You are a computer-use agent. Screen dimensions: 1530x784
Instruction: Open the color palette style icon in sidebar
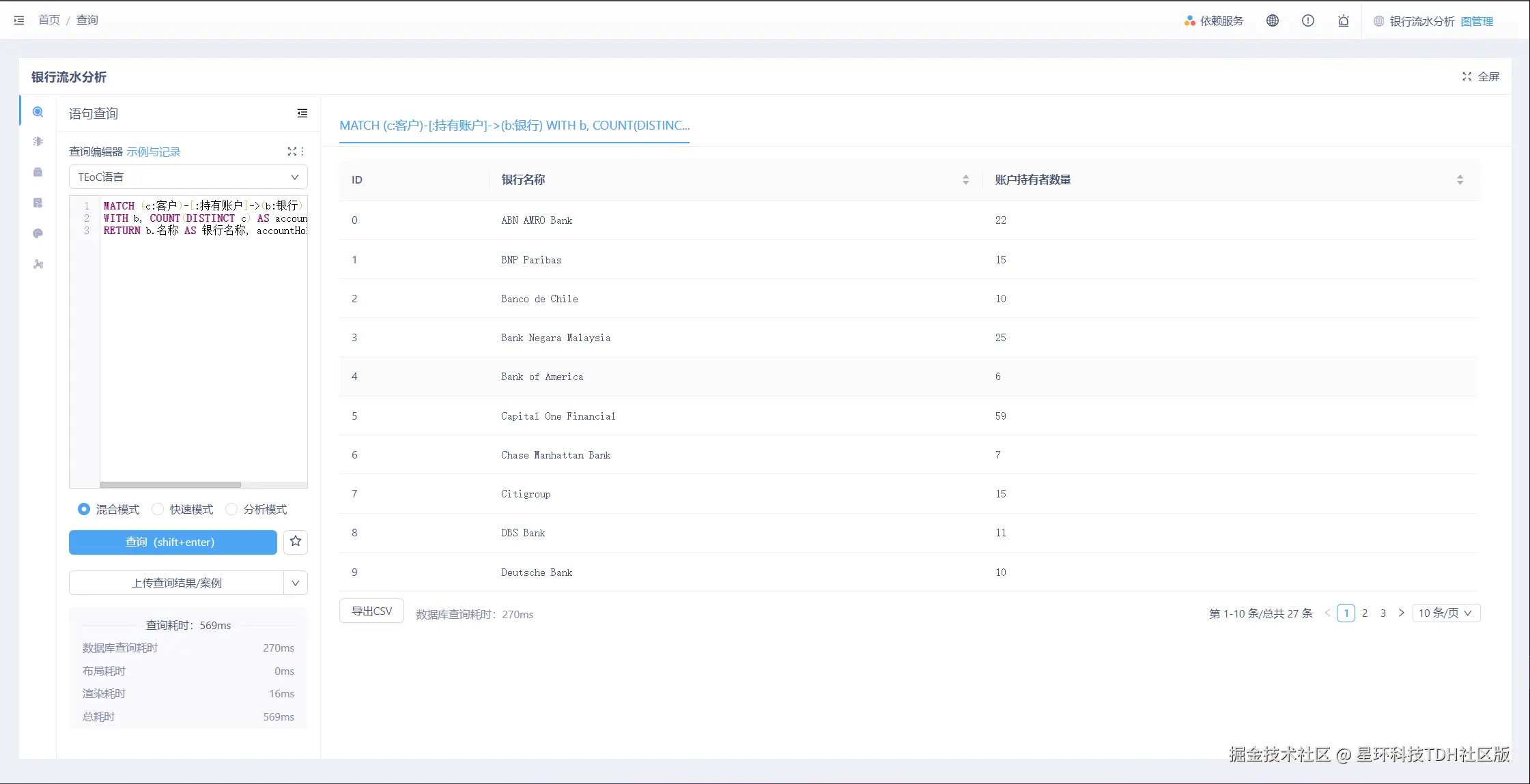point(38,233)
